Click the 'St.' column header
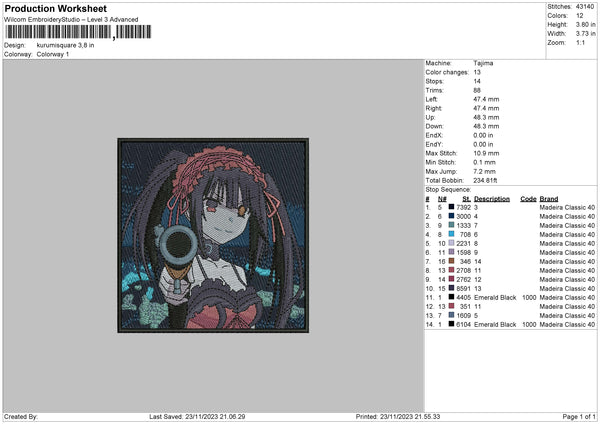 [466, 199]
